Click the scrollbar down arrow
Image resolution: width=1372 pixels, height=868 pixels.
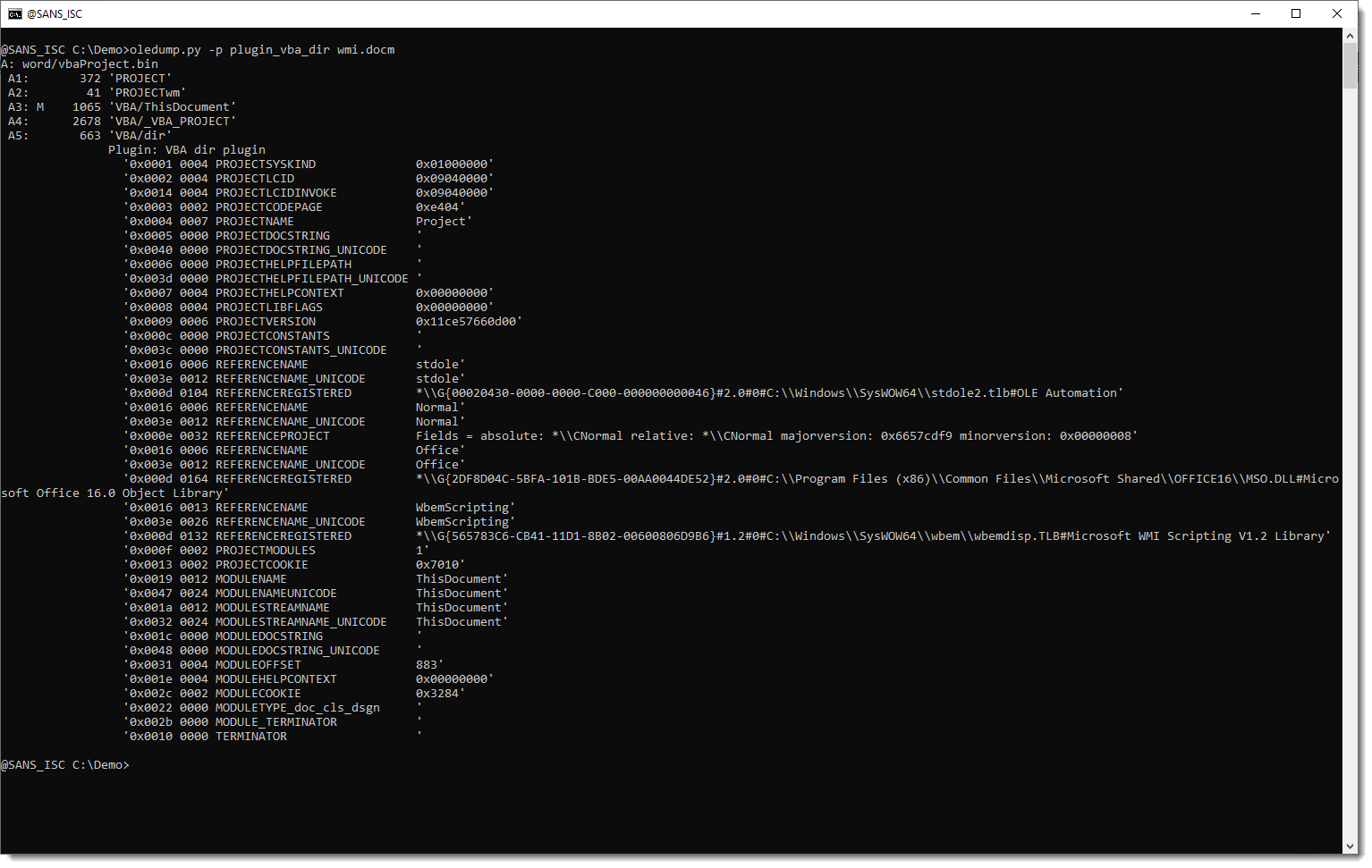1350,846
